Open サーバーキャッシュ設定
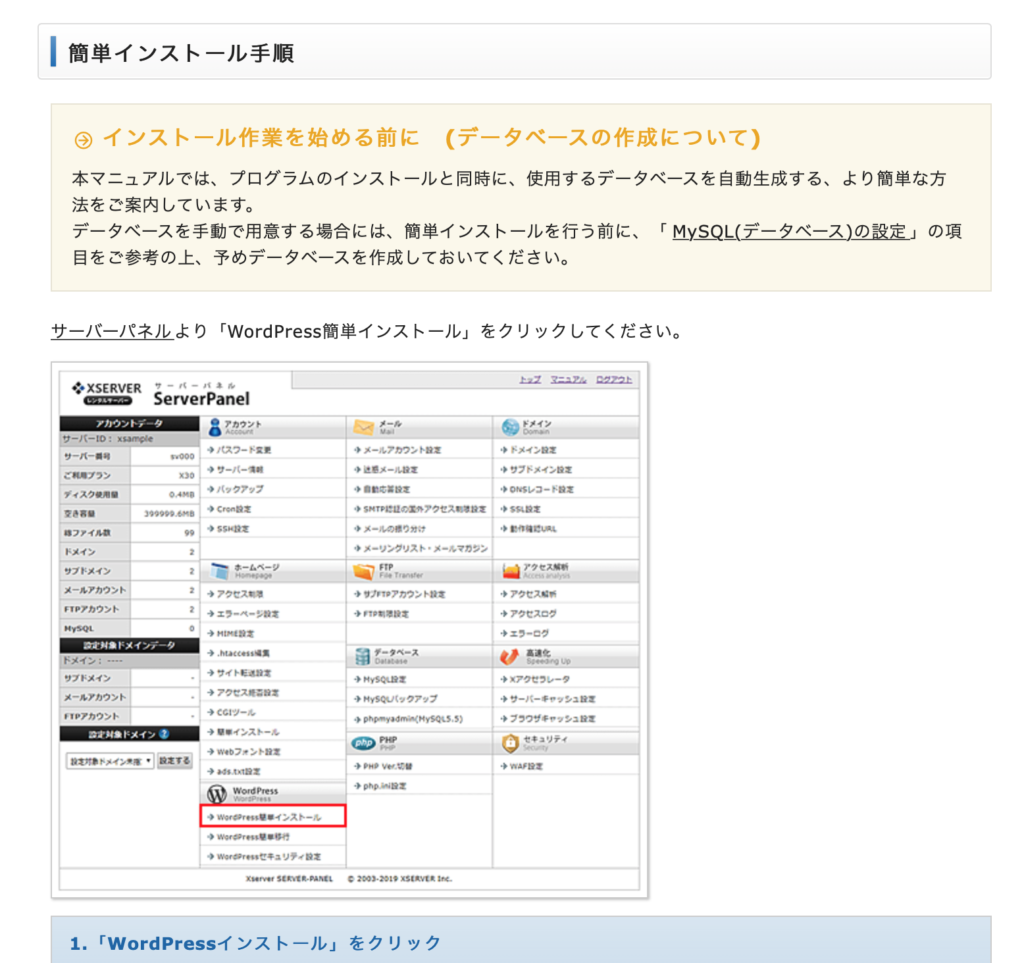The height and width of the screenshot is (963, 1024). point(552,699)
